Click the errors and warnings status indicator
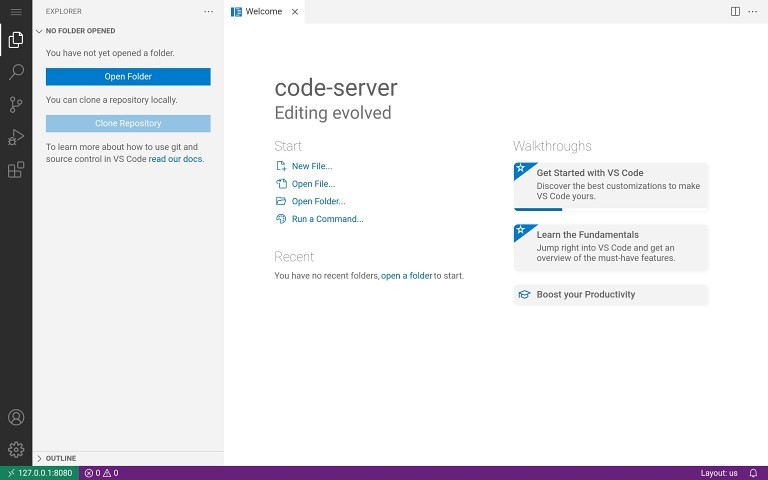 (101, 473)
